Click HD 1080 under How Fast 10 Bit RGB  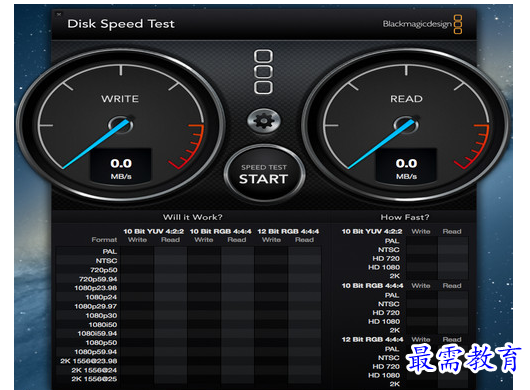pos(384,322)
